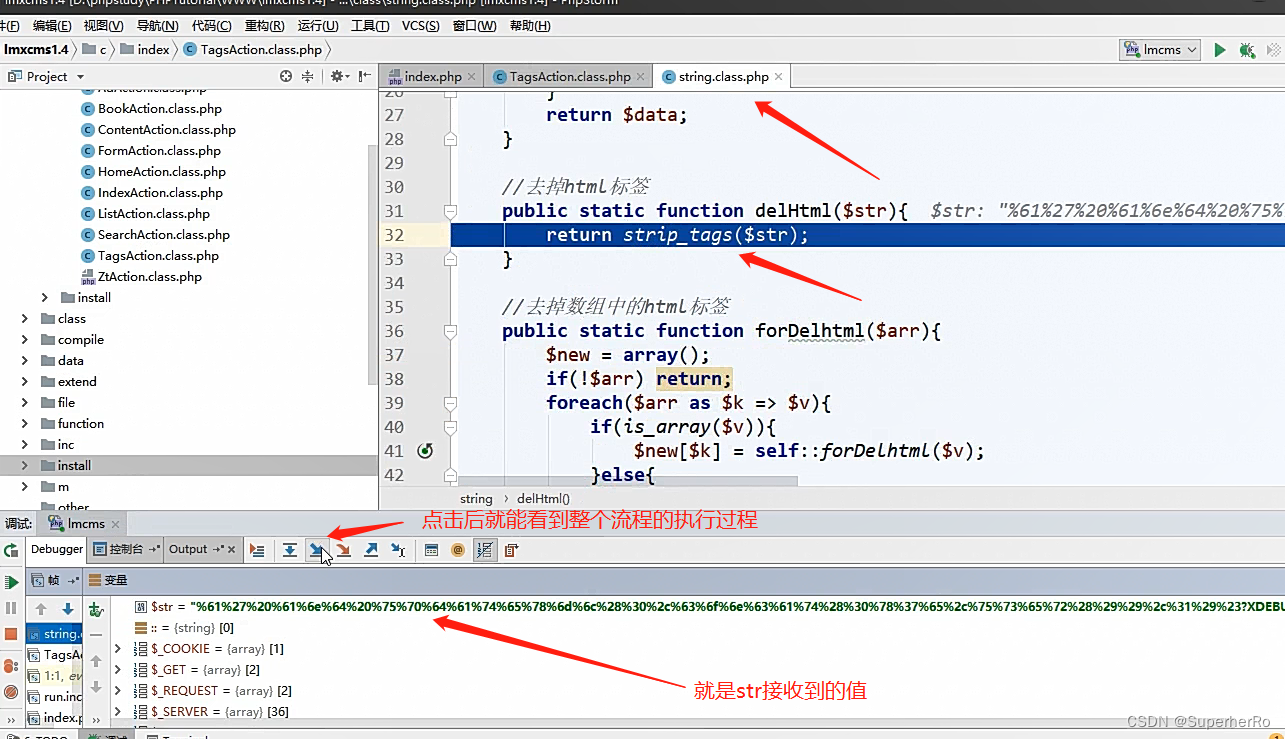Click the @ watch-values icon
Viewport: 1285px width, 739px height.
[x=458, y=550]
